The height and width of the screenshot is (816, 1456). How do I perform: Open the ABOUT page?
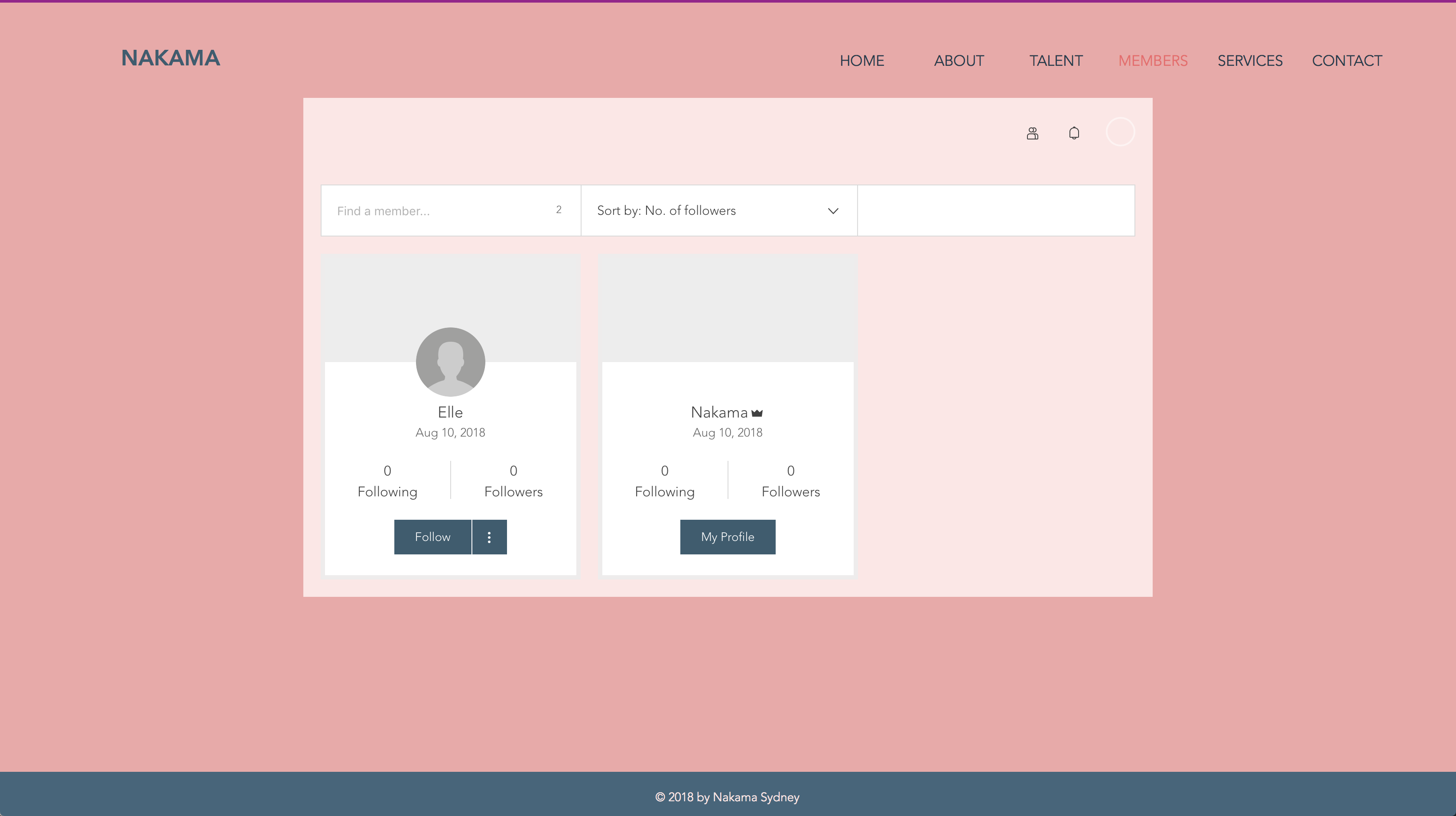959,61
